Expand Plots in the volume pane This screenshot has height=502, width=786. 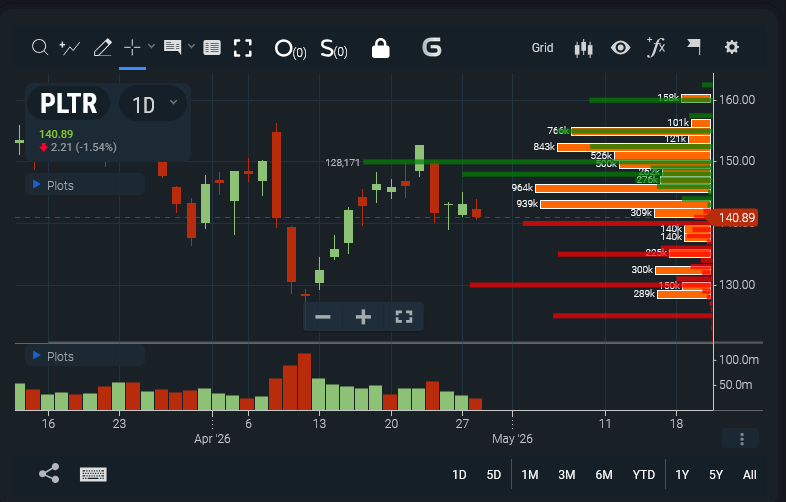pyautogui.click(x=85, y=356)
